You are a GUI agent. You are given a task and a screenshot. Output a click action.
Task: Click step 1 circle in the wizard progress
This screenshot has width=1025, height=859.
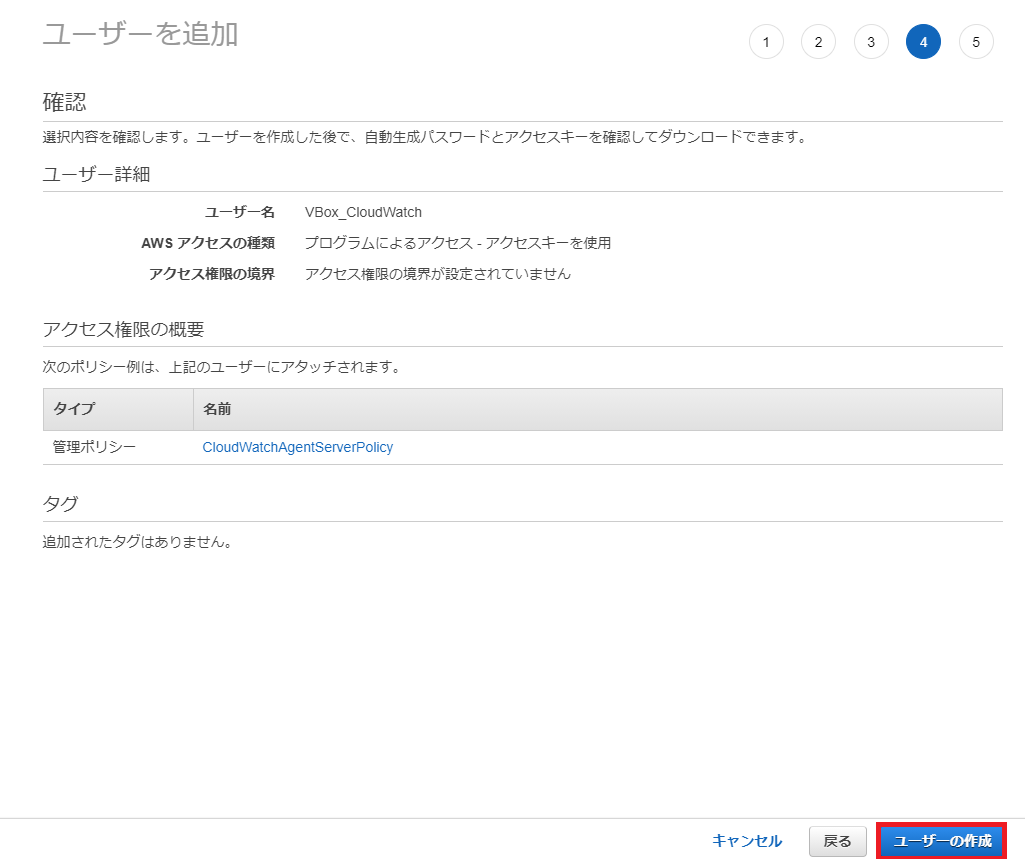(x=766, y=42)
